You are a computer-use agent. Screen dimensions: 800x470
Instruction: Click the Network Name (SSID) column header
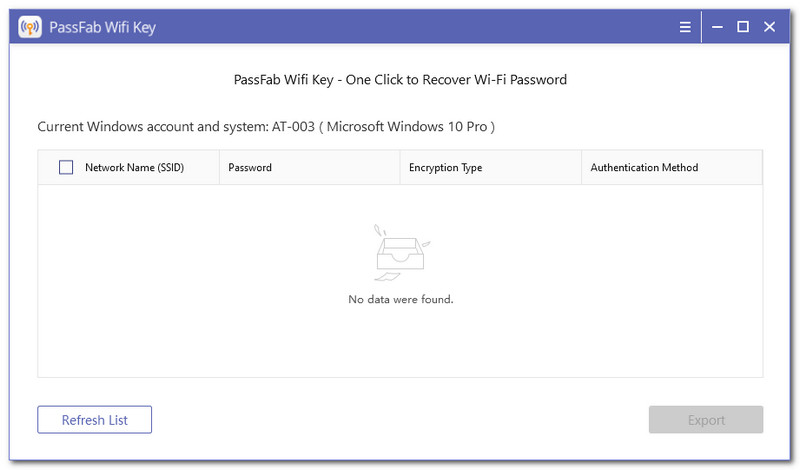134,168
